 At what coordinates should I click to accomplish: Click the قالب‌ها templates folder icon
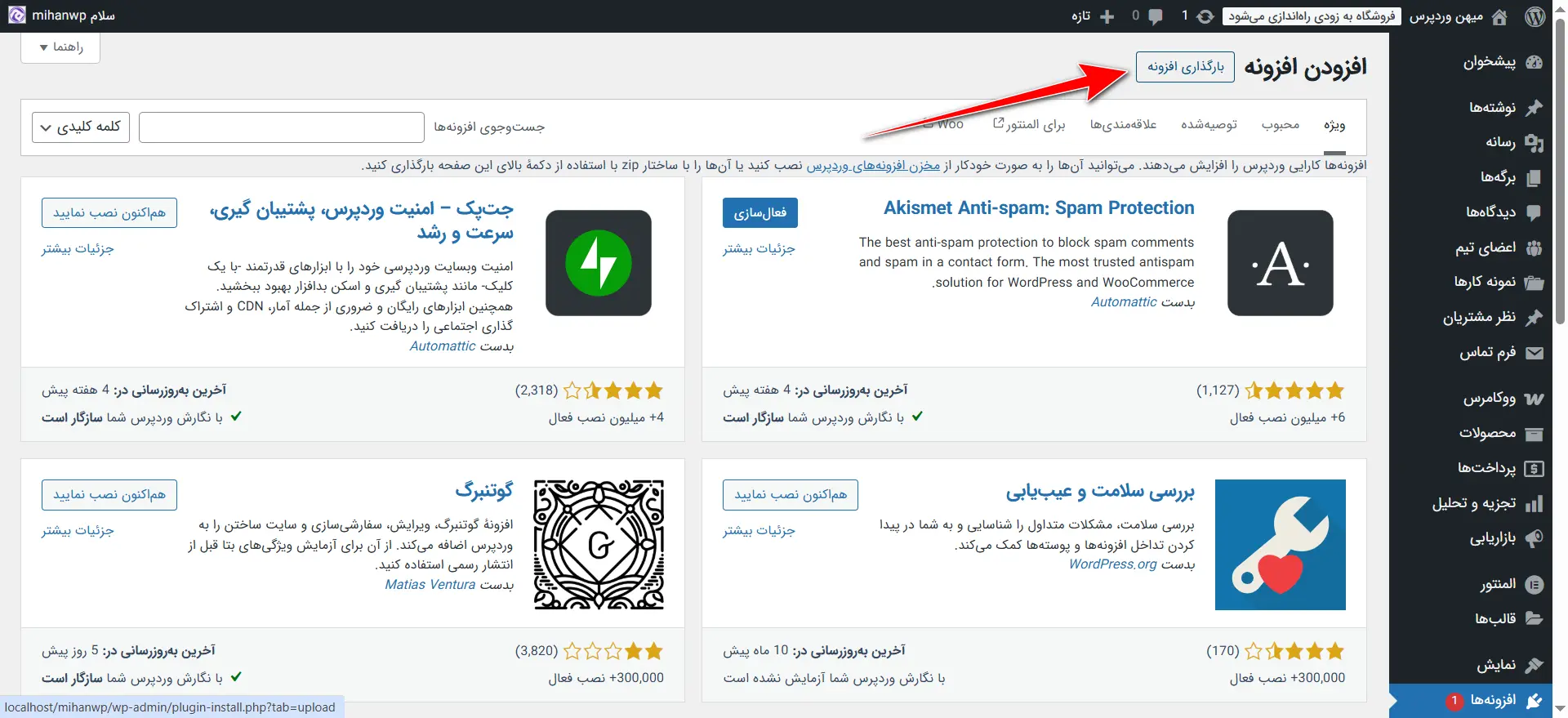click(1535, 619)
